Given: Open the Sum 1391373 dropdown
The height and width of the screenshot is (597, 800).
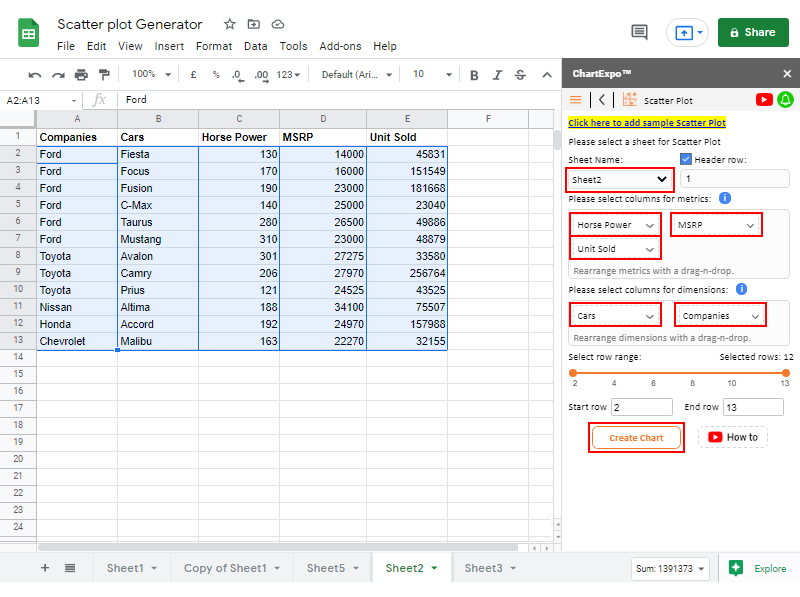Looking at the screenshot, I should point(670,568).
